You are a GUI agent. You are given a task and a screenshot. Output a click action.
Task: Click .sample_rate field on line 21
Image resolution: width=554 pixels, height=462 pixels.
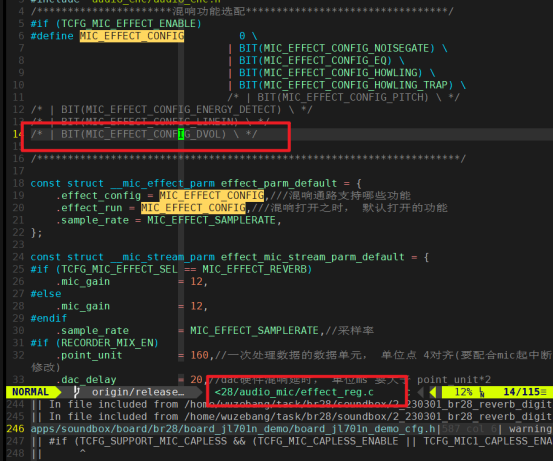(x=92, y=220)
